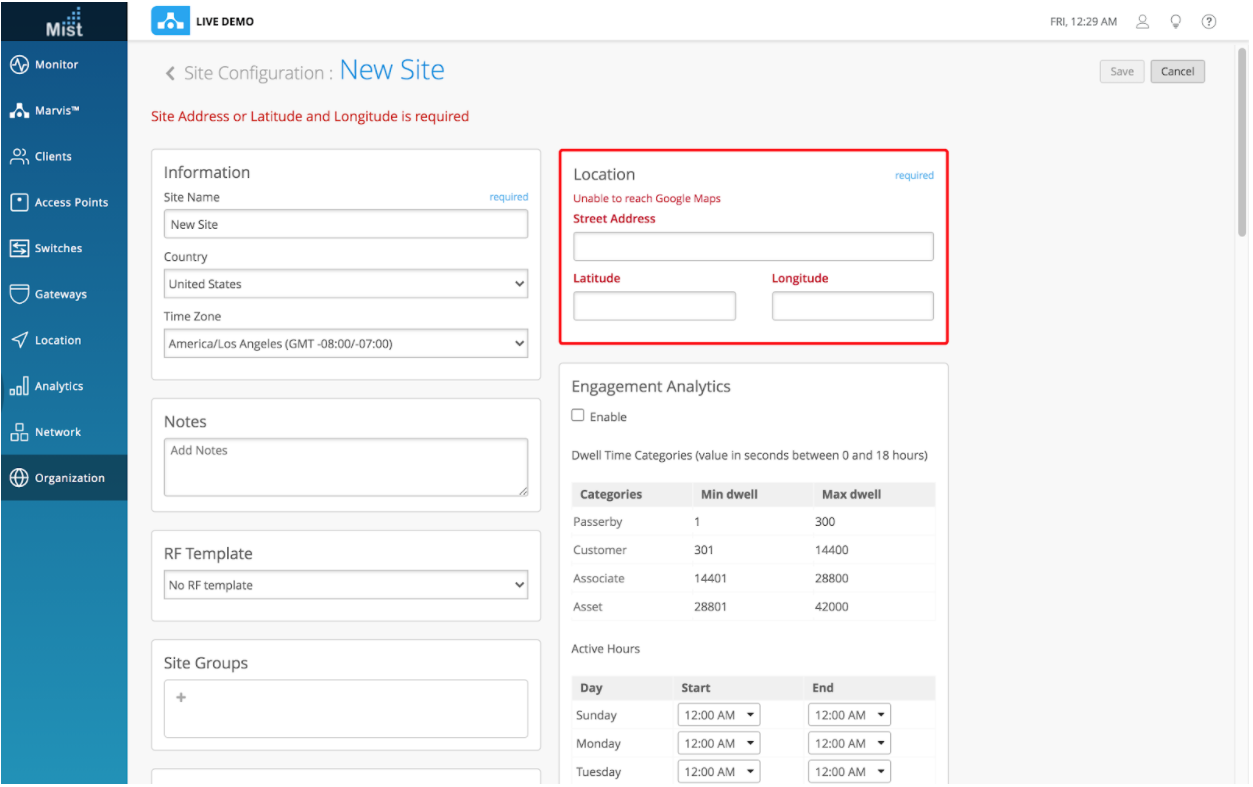The height and width of the screenshot is (787, 1253).
Task: Open the Time Zone dropdown
Action: coord(345,344)
